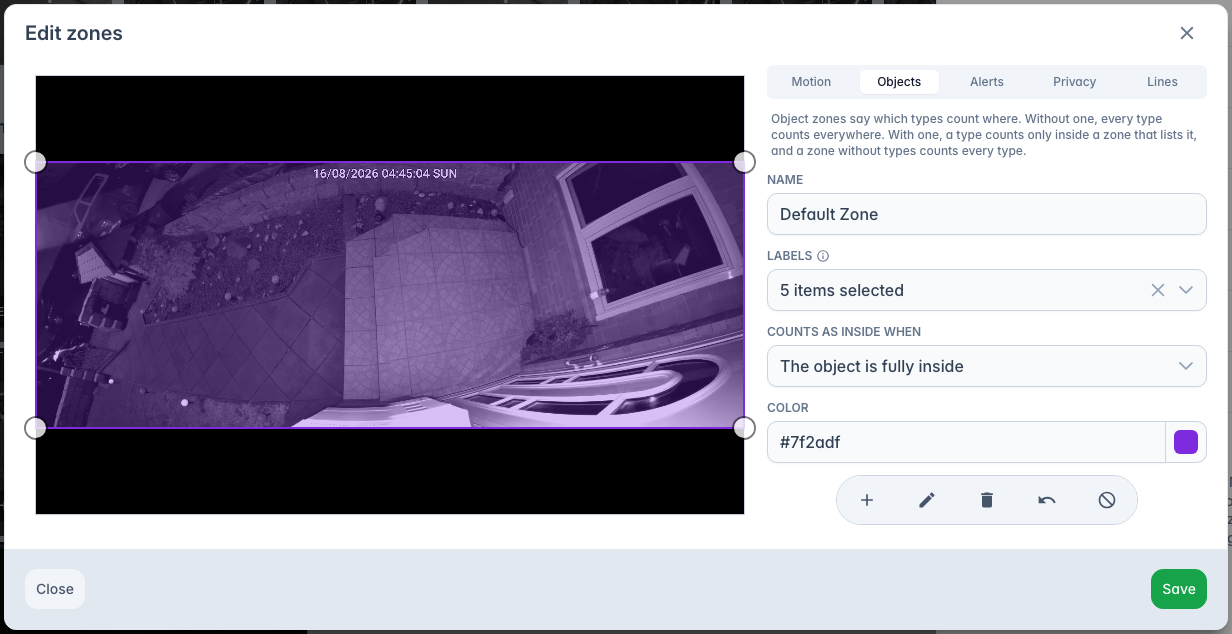
Task: Click the Labels info icon
Action: point(823,256)
